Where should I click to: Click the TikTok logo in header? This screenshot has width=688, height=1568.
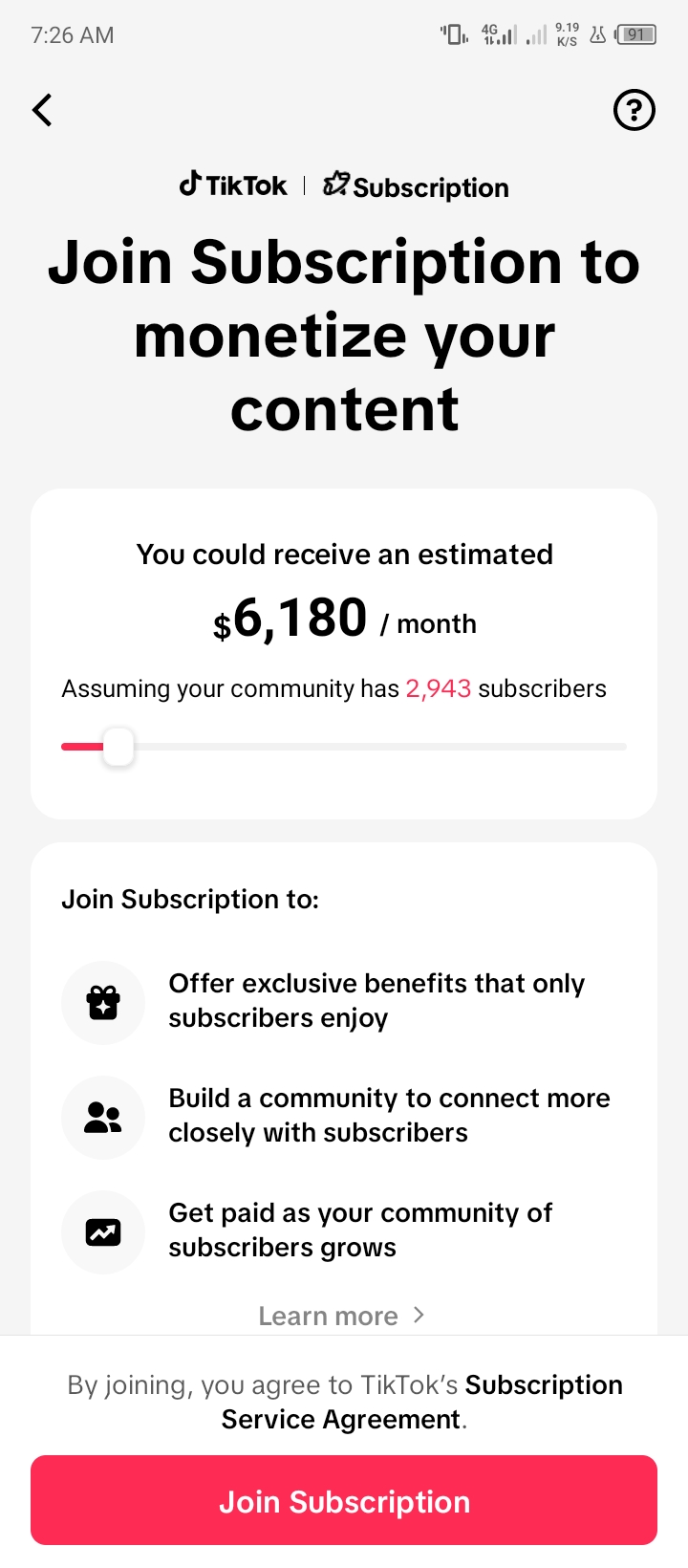(233, 185)
